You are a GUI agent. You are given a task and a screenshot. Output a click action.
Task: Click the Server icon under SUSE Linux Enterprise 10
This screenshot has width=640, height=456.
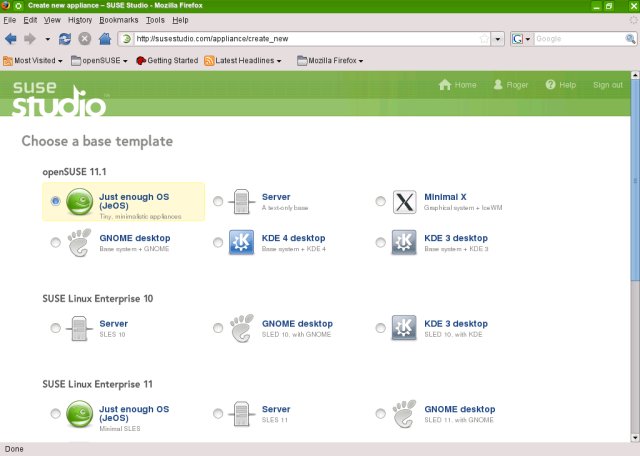click(79, 328)
